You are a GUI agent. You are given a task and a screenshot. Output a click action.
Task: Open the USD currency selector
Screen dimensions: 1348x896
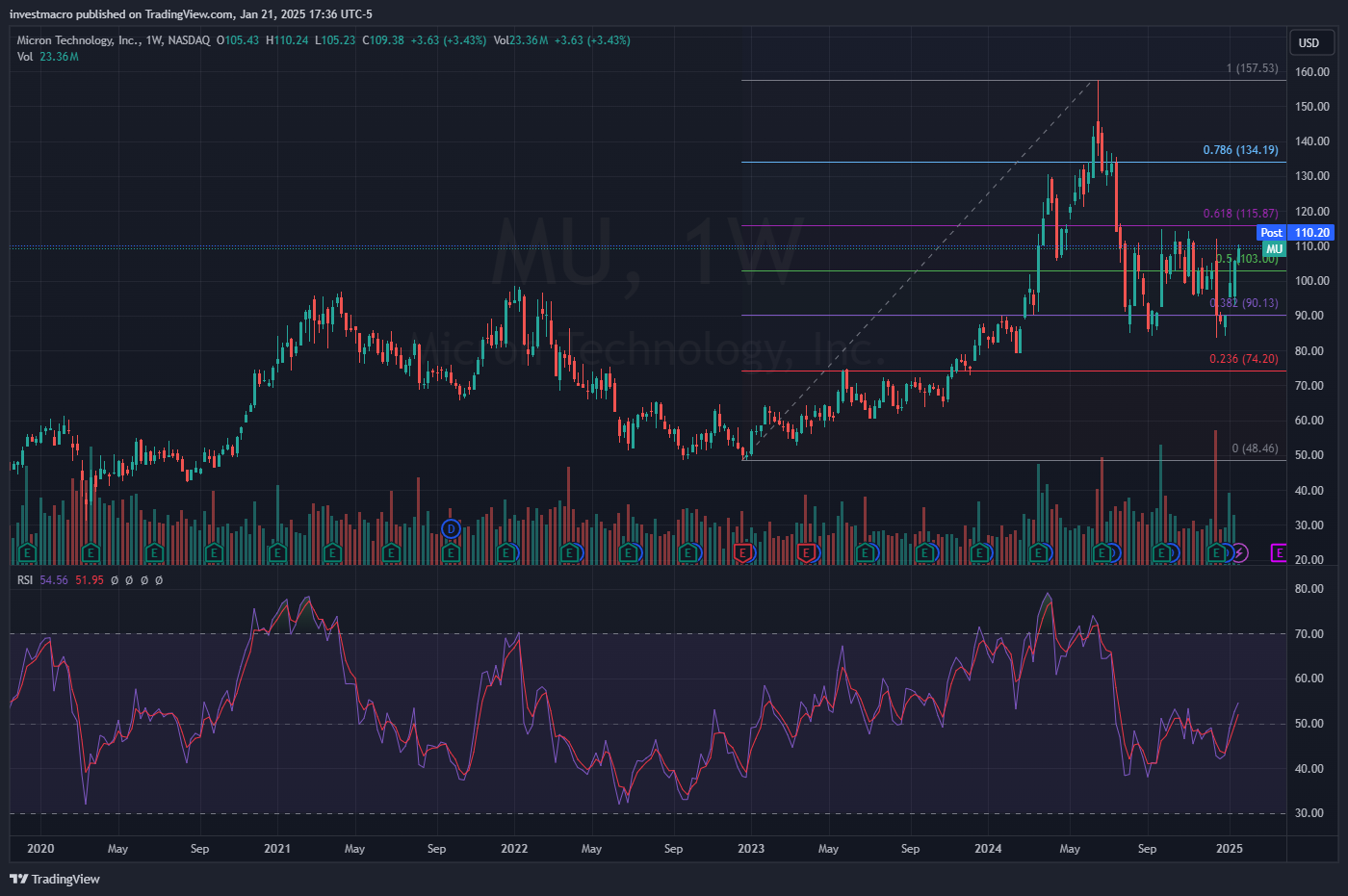point(1311,42)
